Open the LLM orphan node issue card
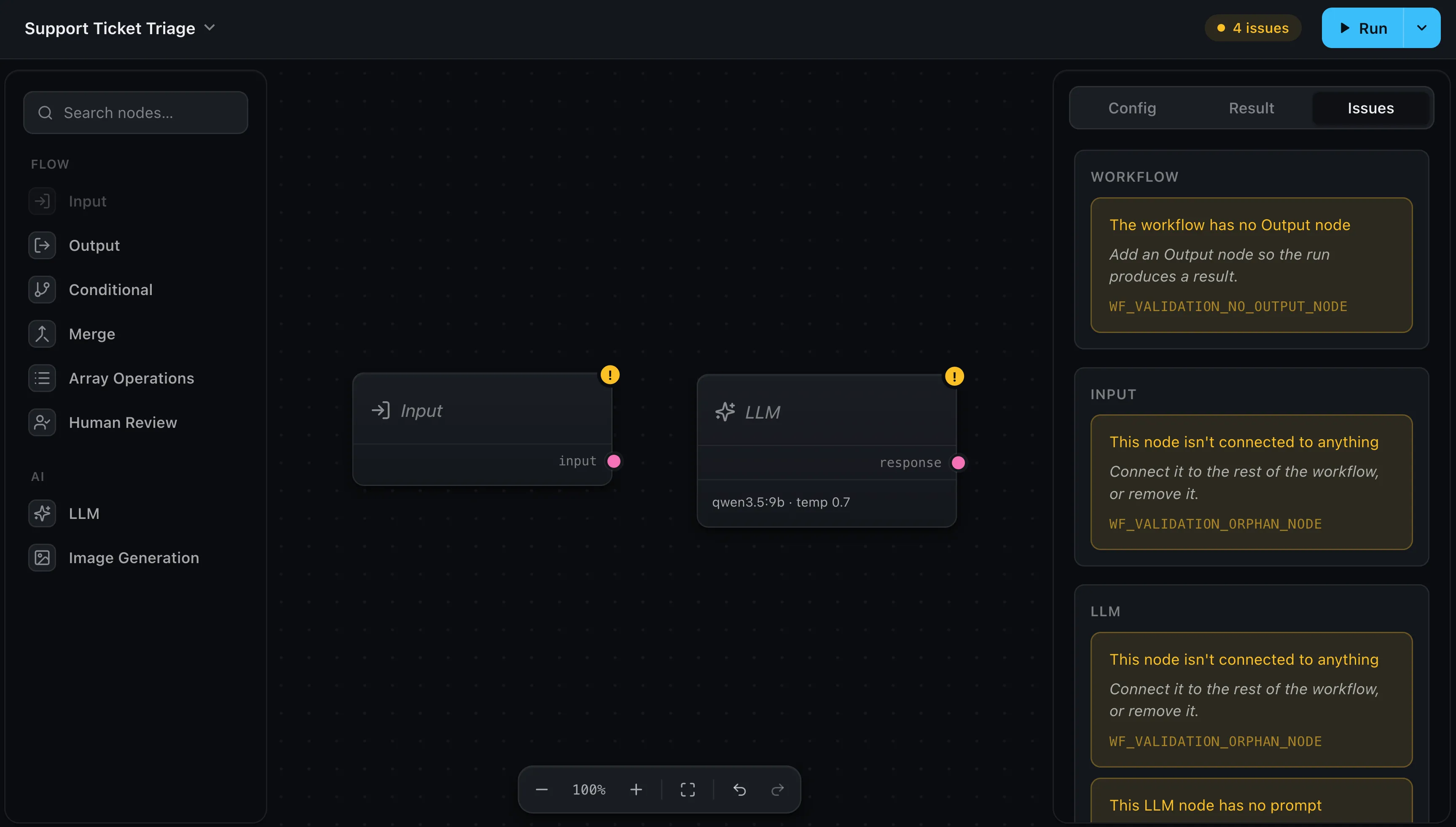 (1252, 700)
